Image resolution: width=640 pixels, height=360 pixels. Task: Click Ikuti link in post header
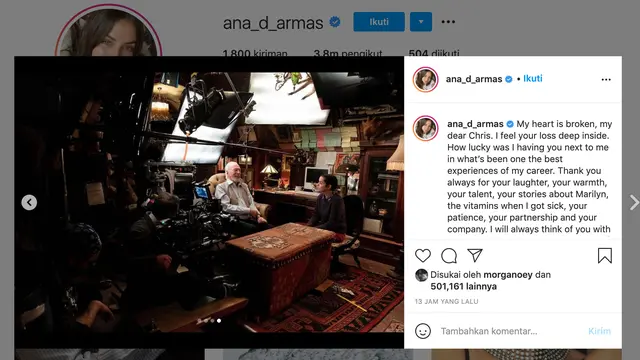point(533,78)
